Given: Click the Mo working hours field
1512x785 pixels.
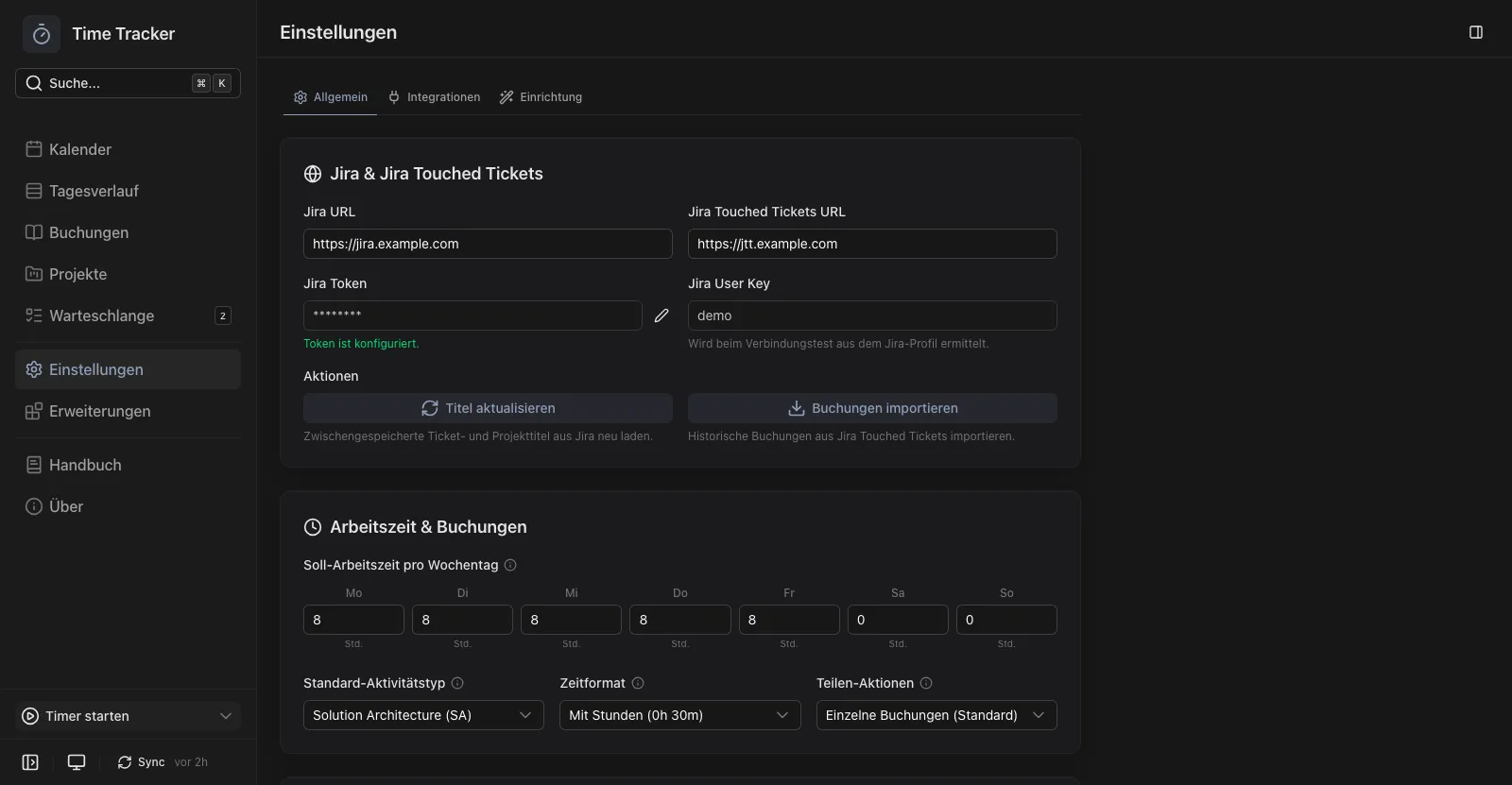Looking at the screenshot, I should (353, 620).
